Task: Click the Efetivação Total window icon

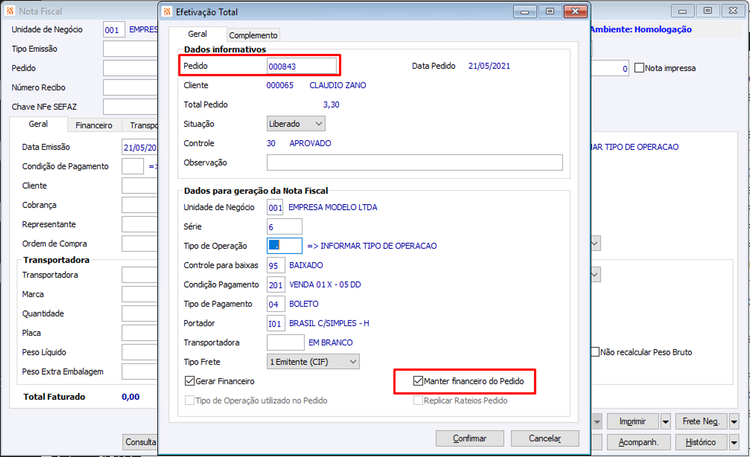Action: pyautogui.click(x=167, y=11)
